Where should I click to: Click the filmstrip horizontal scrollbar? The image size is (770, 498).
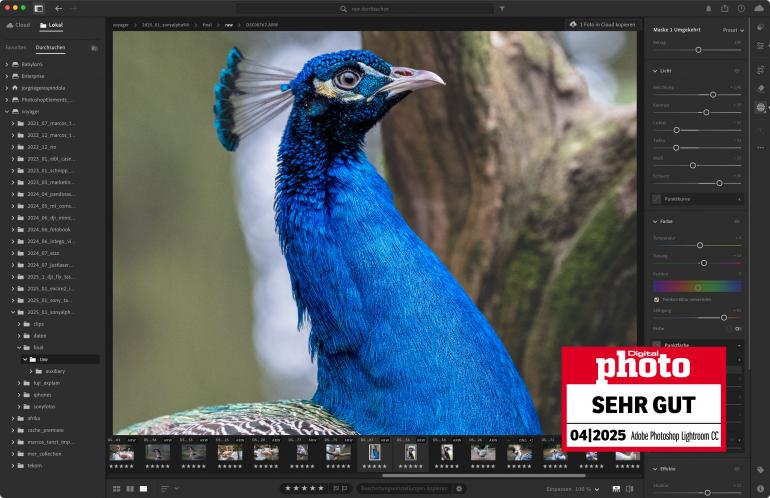point(484,475)
